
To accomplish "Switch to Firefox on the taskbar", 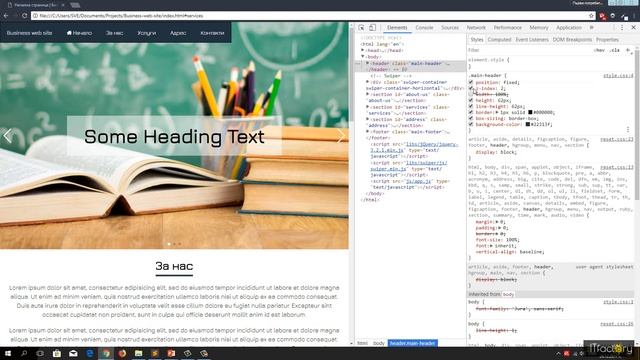I will coord(122,353).
